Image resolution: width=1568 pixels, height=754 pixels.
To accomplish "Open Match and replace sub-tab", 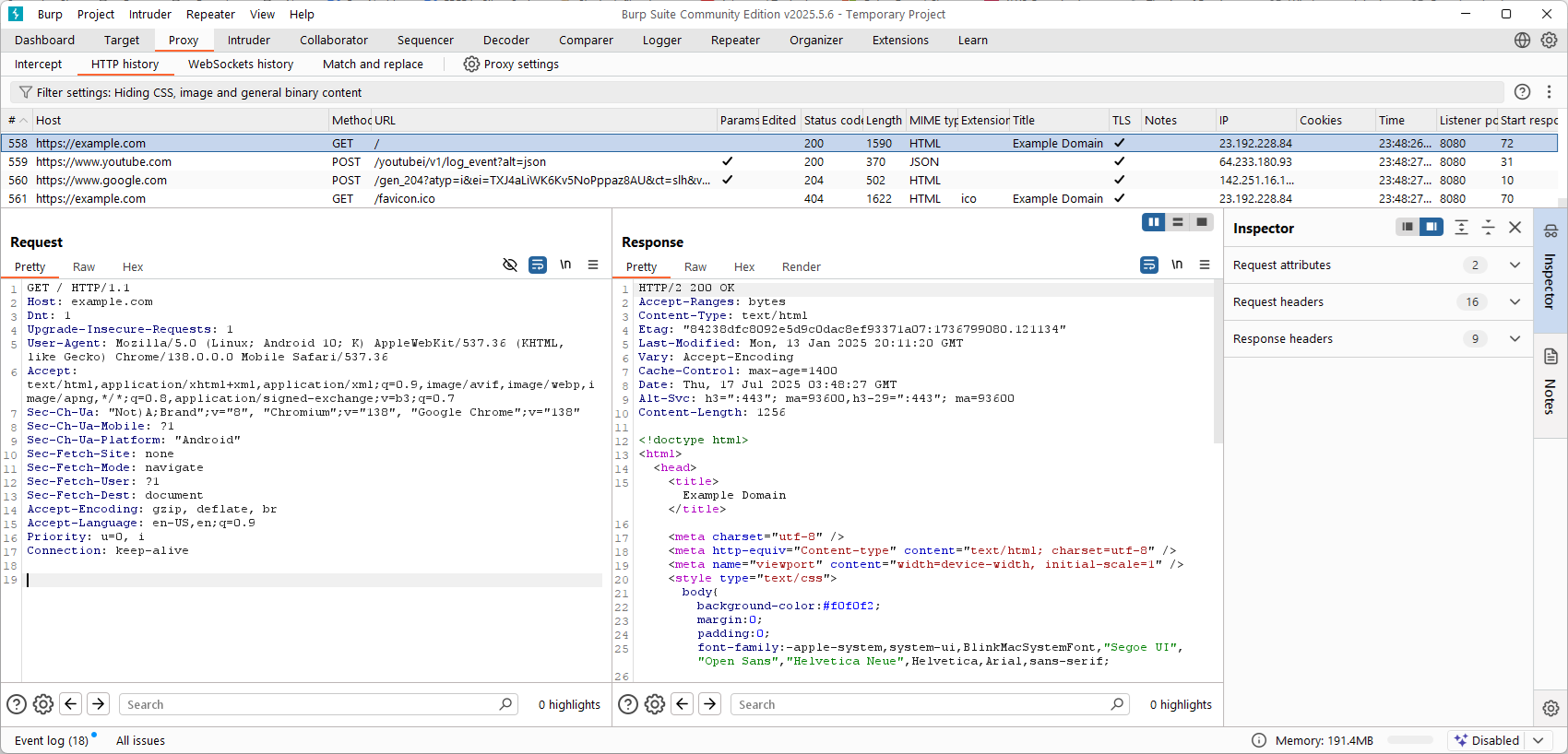I will (x=373, y=64).
